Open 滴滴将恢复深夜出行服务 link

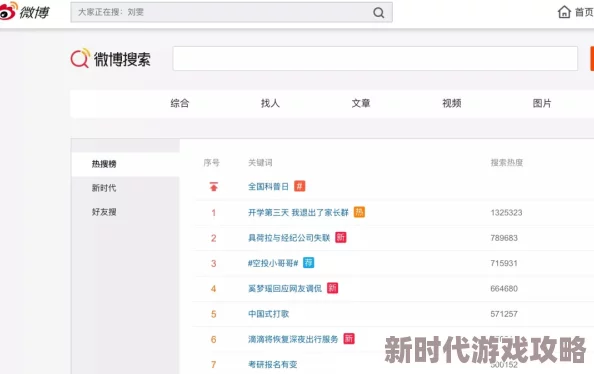coord(293,339)
